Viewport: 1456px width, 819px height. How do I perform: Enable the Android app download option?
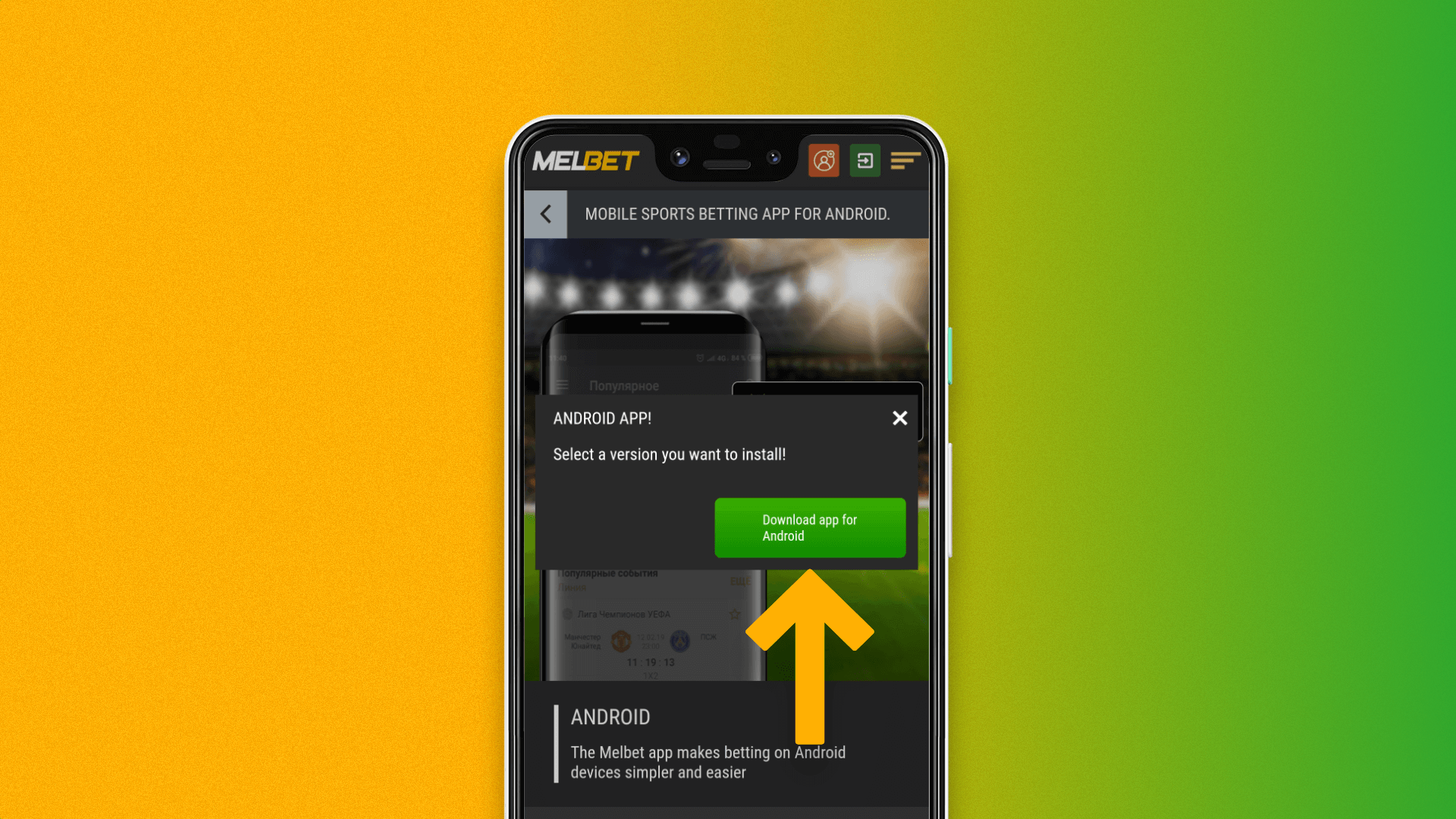810,528
